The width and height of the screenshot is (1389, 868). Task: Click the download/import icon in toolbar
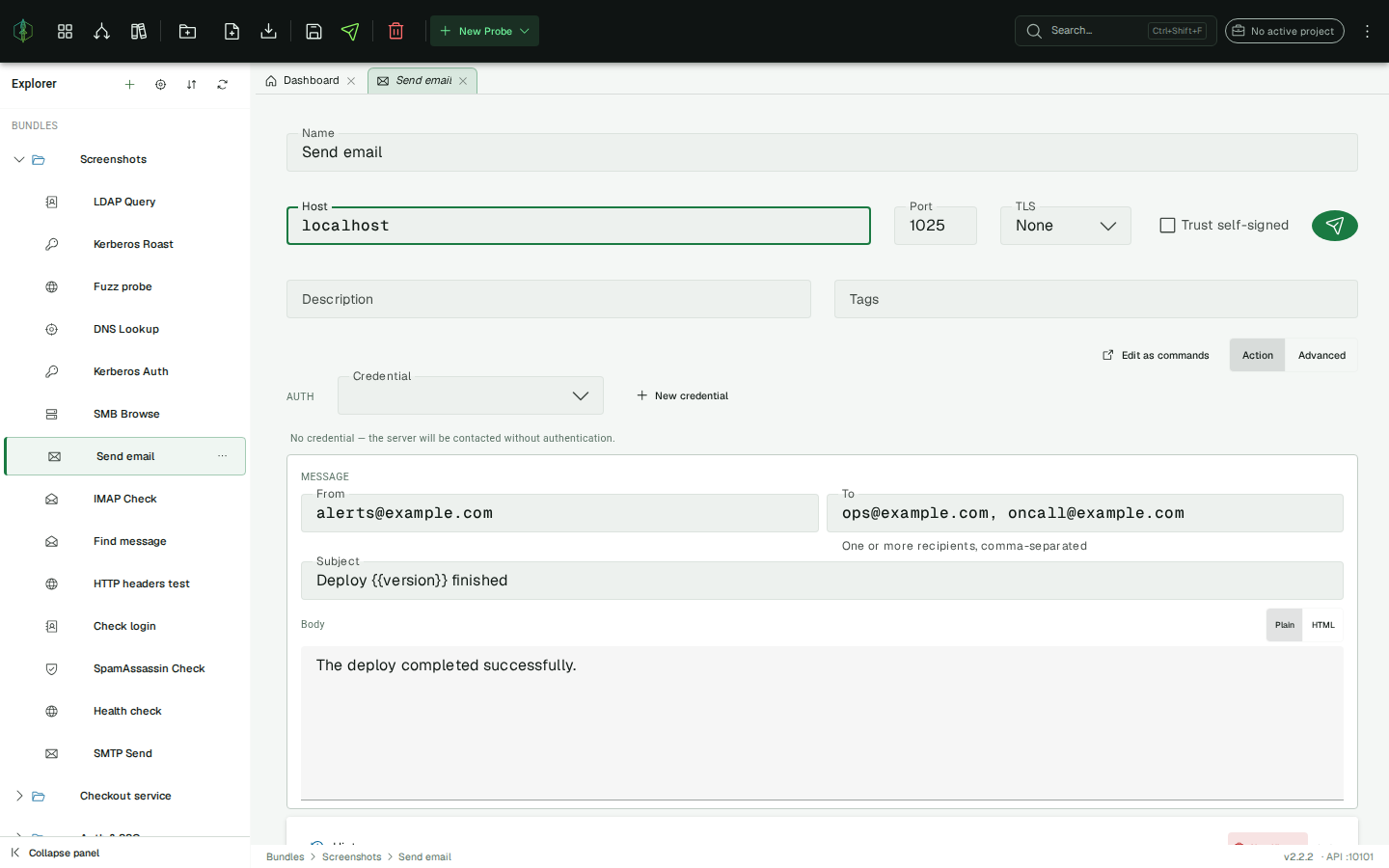(x=269, y=31)
